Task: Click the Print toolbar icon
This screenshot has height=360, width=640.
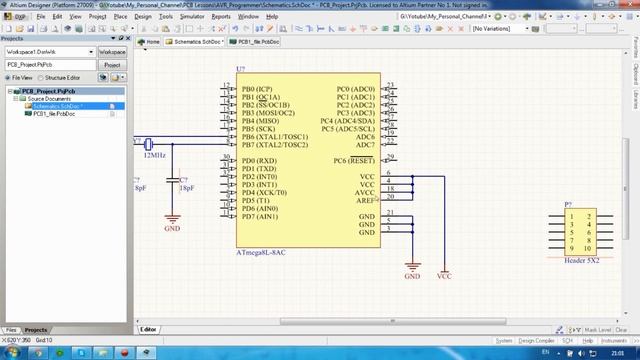Action: point(43,29)
